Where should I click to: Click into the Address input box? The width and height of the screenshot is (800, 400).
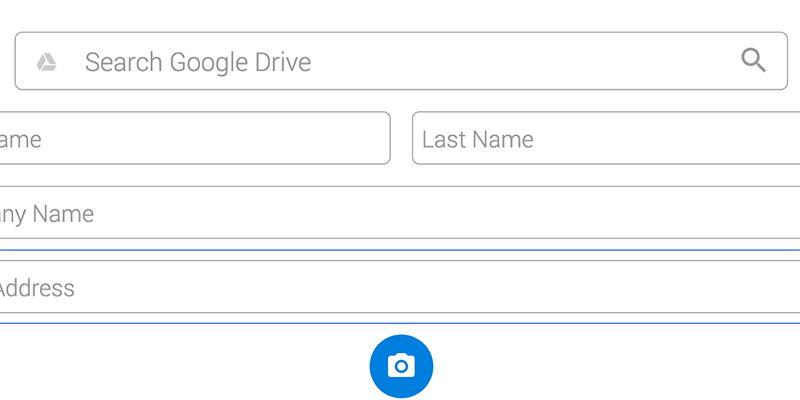(x=400, y=287)
